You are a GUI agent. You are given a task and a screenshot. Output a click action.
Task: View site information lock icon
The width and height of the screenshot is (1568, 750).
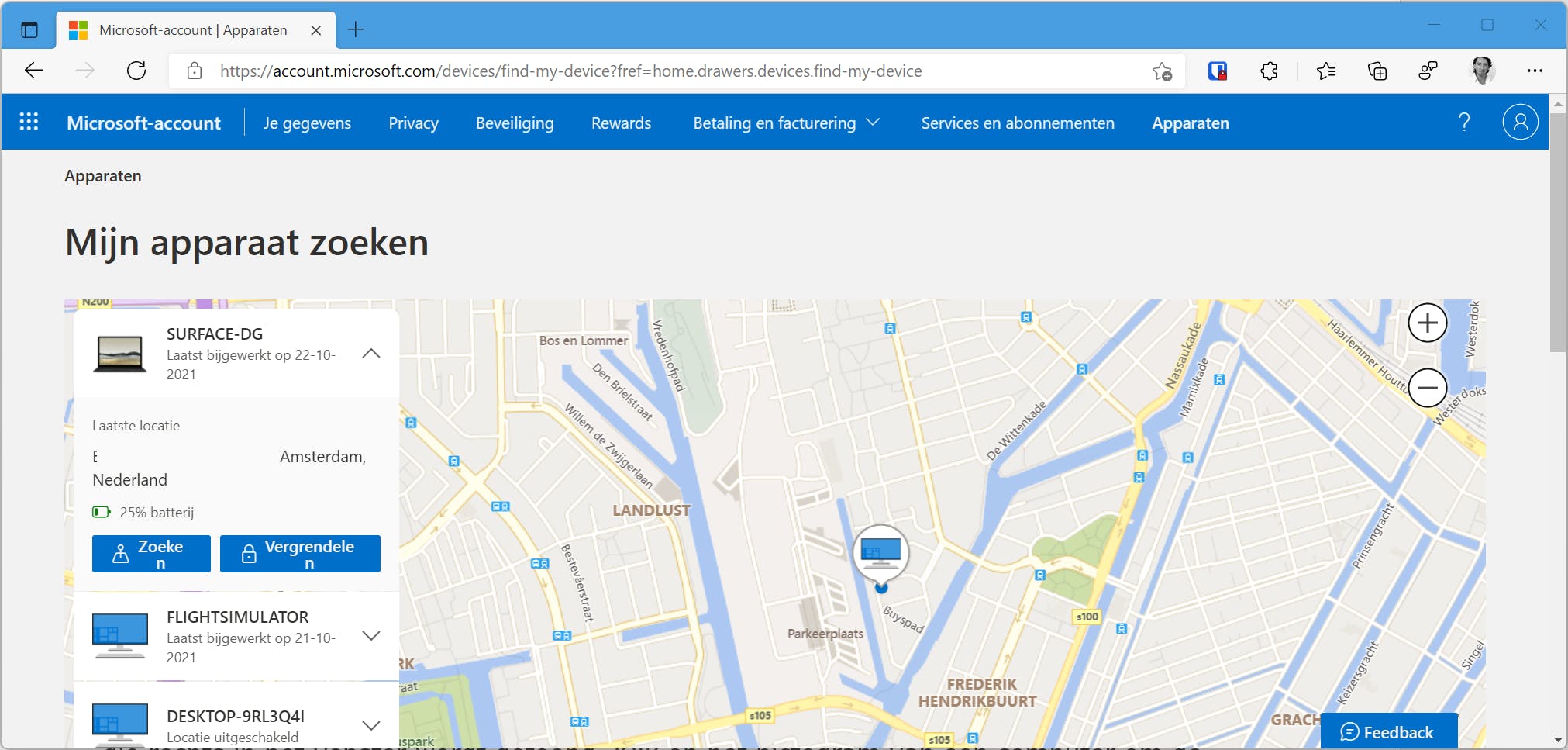tap(195, 71)
